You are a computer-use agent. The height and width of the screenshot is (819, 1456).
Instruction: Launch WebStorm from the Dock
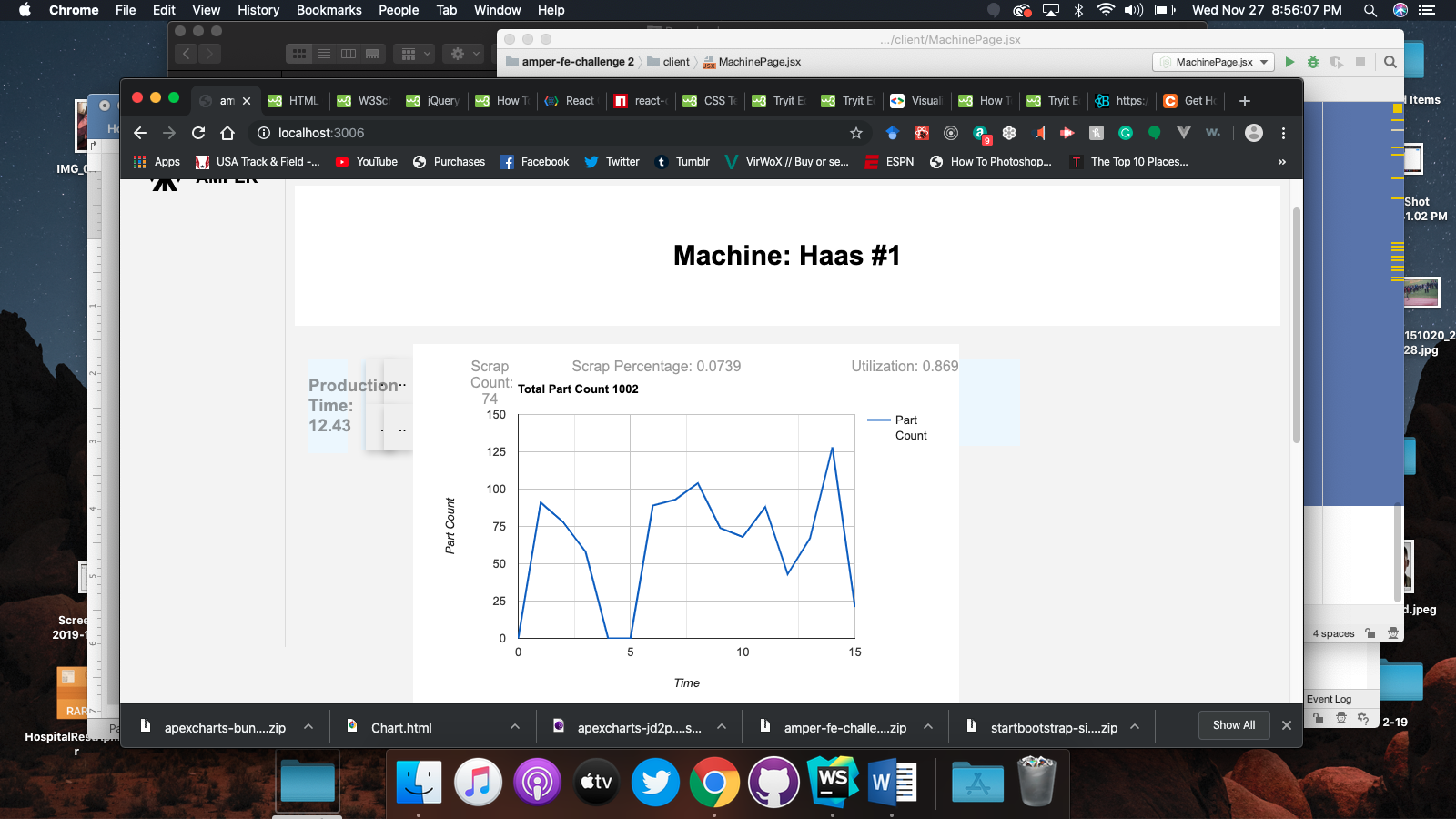(x=834, y=782)
